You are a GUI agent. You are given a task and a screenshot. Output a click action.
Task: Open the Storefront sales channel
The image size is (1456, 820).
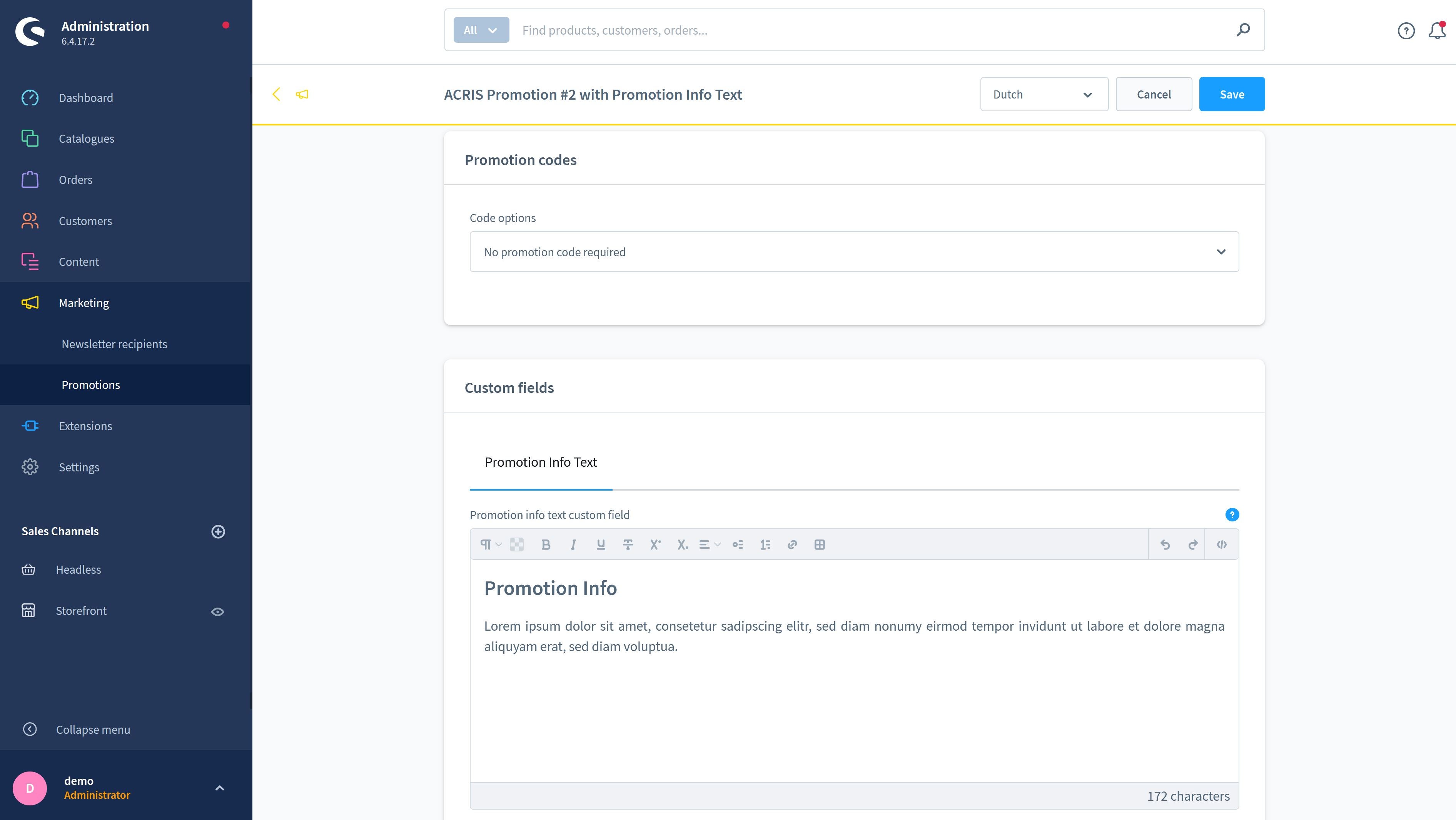pos(81,611)
